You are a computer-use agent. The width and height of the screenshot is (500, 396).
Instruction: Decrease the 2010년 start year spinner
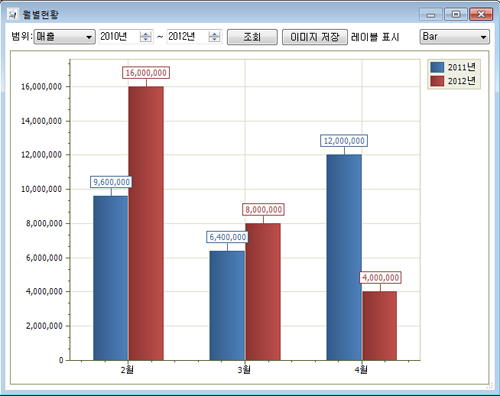[x=146, y=40]
